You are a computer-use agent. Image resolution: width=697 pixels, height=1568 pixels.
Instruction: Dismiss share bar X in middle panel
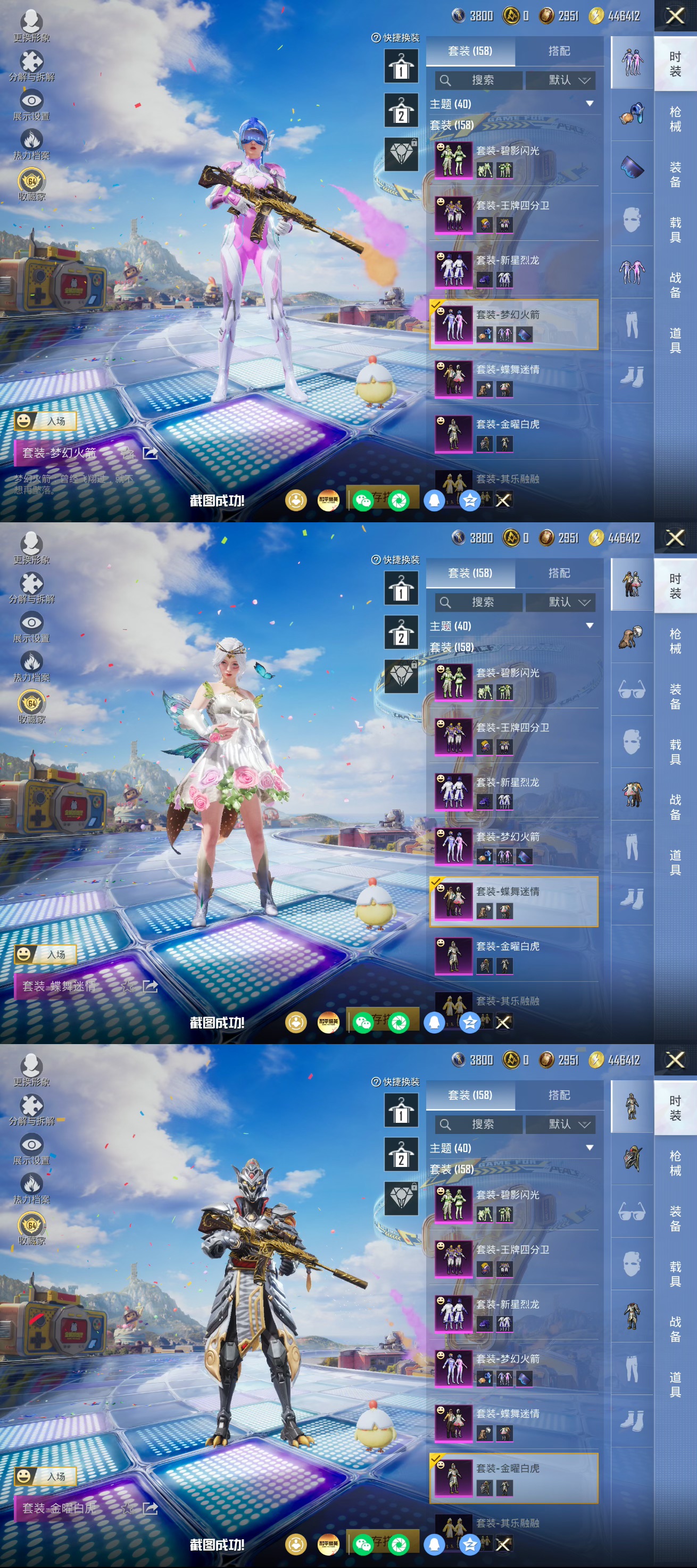503,1023
